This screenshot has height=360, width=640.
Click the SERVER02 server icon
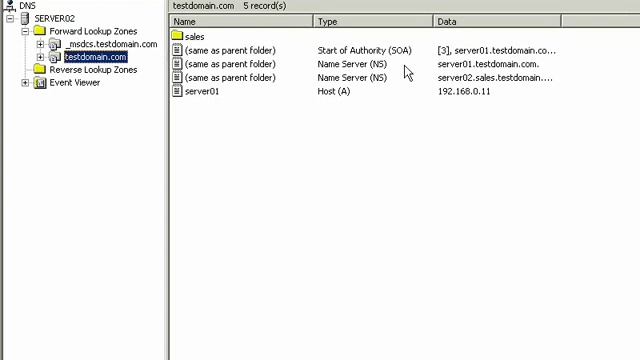pos(25,18)
